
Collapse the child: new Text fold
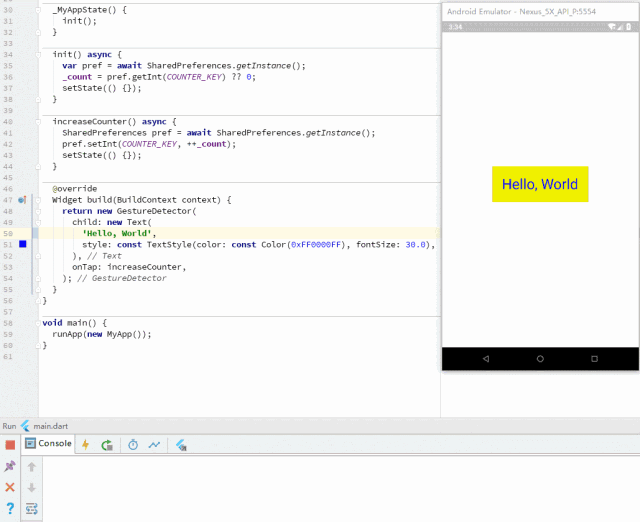click(x=38, y=222)
